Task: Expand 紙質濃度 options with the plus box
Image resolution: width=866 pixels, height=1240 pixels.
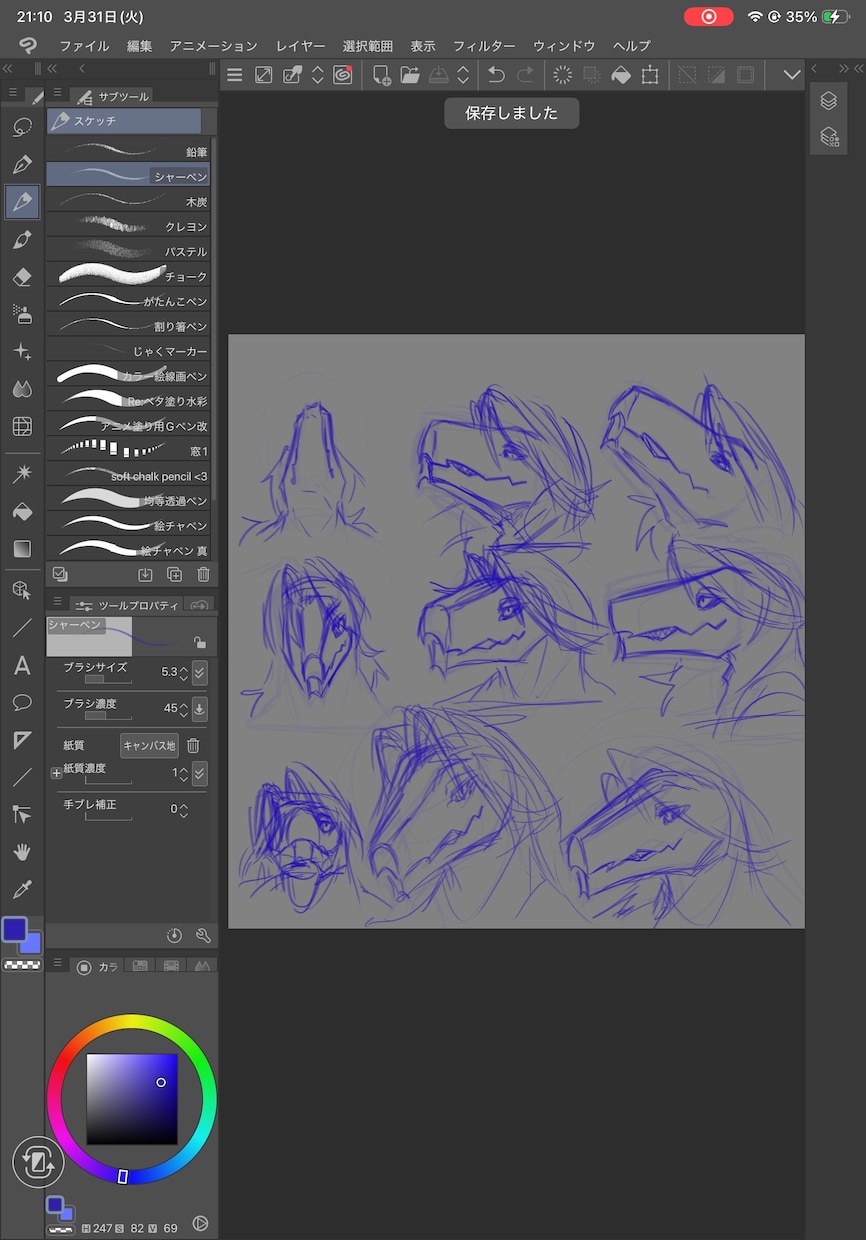Action: (x=56, y=773)
